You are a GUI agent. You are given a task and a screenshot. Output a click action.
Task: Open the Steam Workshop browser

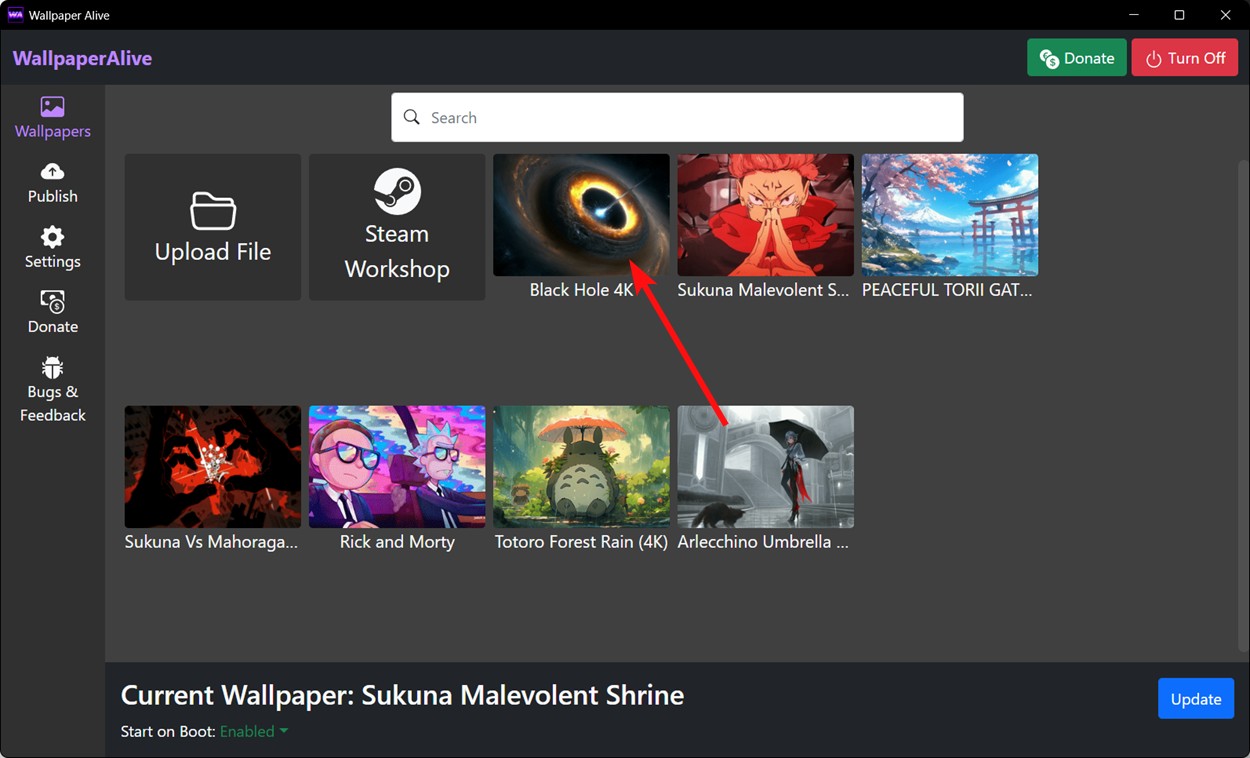pos(396,226)
